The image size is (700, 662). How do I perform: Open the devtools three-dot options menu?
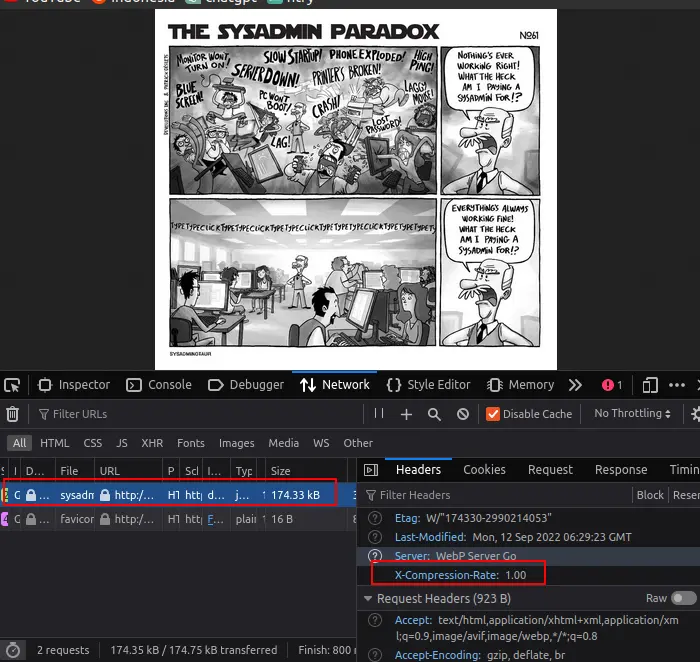click(x=677, y=385)
